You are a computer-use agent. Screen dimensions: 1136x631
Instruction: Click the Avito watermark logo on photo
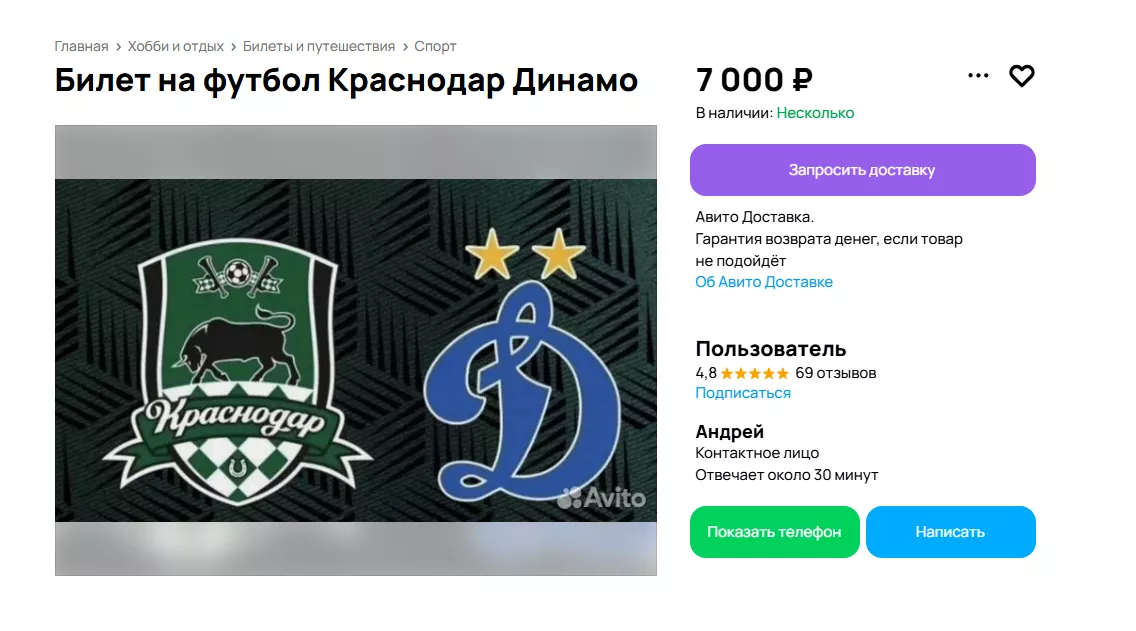(601, 498)
